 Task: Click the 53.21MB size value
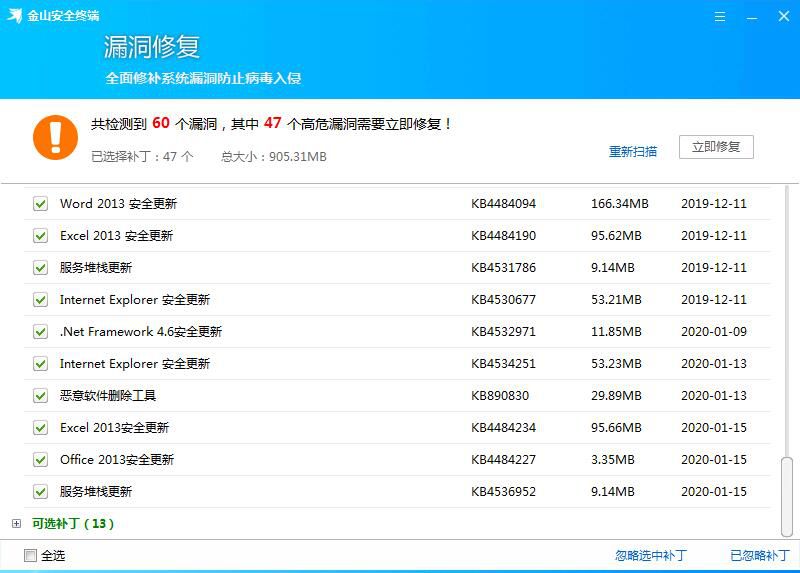point(616,300)
